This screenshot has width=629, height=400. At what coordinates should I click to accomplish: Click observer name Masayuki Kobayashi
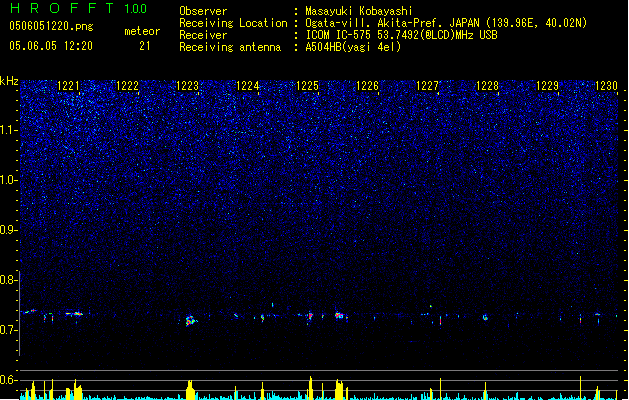point(359,11)
